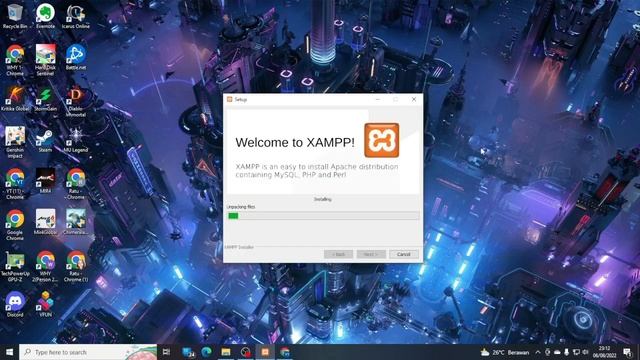Select the Ratu - Chrome (1) shortcut
640x360 pixels.
click(x=76, y=267)
